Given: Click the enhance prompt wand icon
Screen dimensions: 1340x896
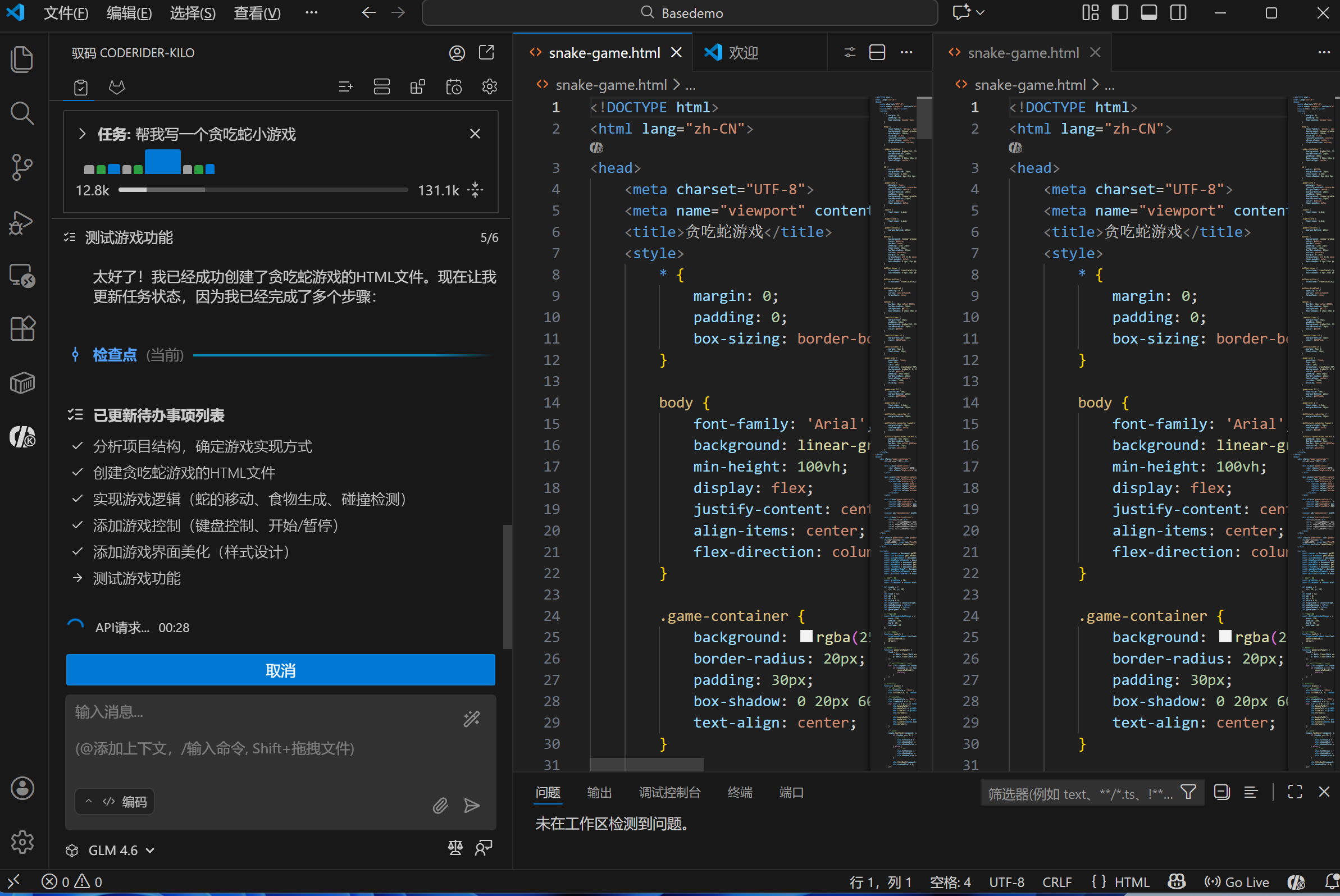Looking at the screenshot, I should (x=472, y=719).
